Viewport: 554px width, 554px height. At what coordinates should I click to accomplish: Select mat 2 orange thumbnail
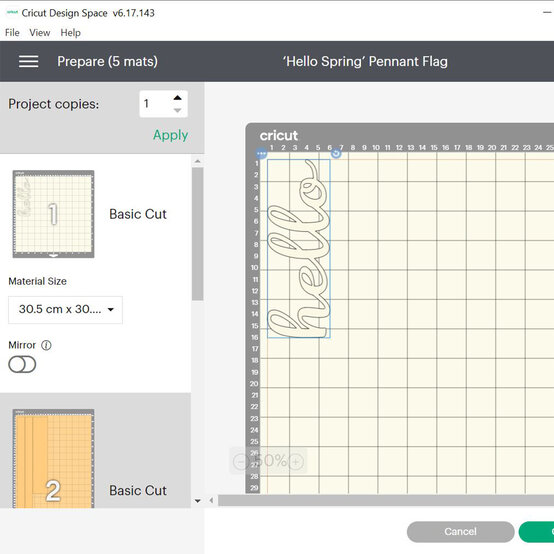click(x=53, y=459)
